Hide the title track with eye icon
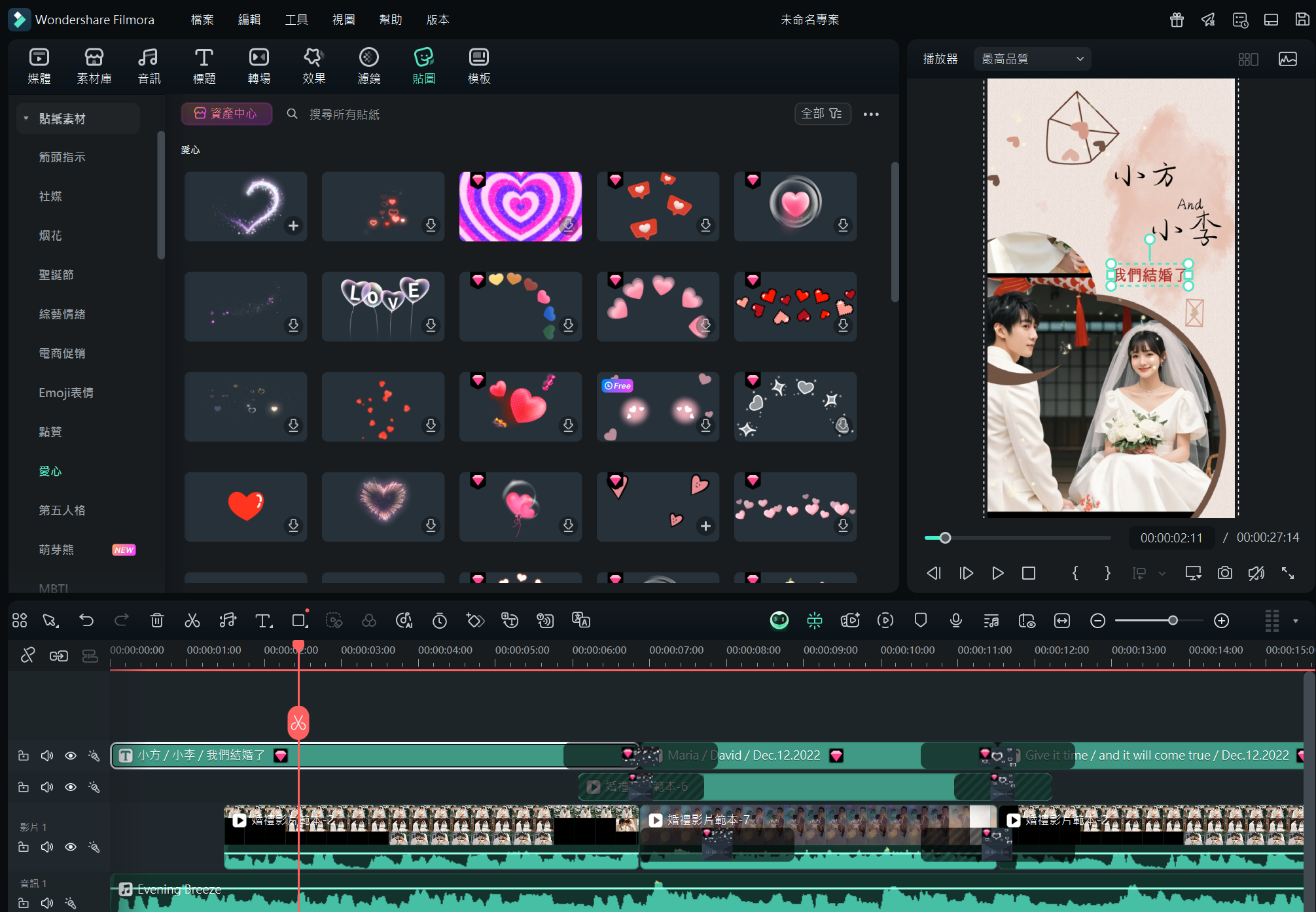This screenshot has height=912, width=1316. (71, 756)
